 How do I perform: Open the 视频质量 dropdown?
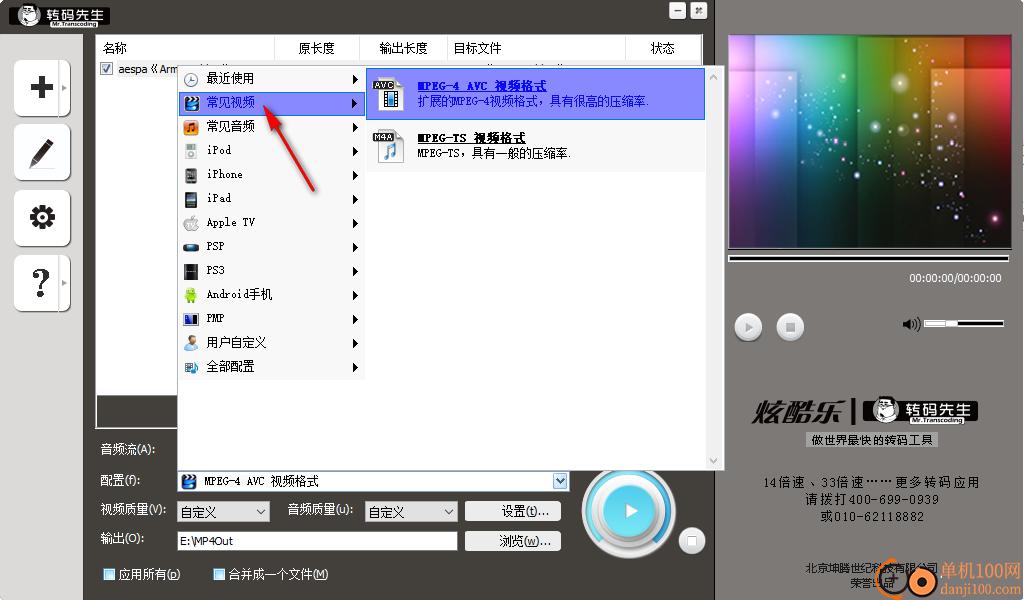223,512
